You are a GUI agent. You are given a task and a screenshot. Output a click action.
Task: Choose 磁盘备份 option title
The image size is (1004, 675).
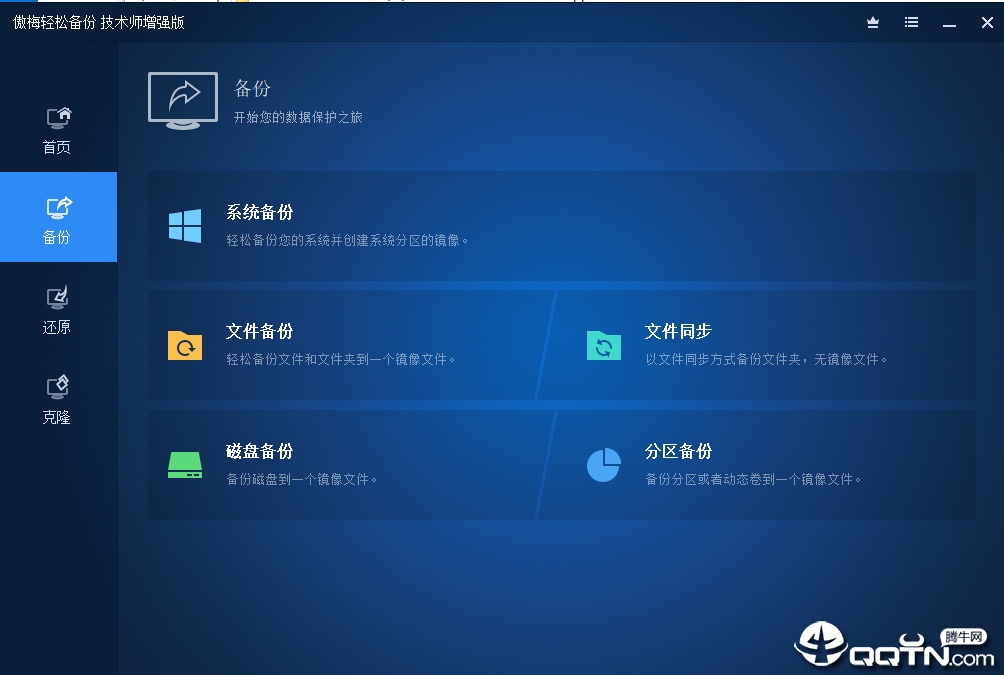tap(260, 451)
